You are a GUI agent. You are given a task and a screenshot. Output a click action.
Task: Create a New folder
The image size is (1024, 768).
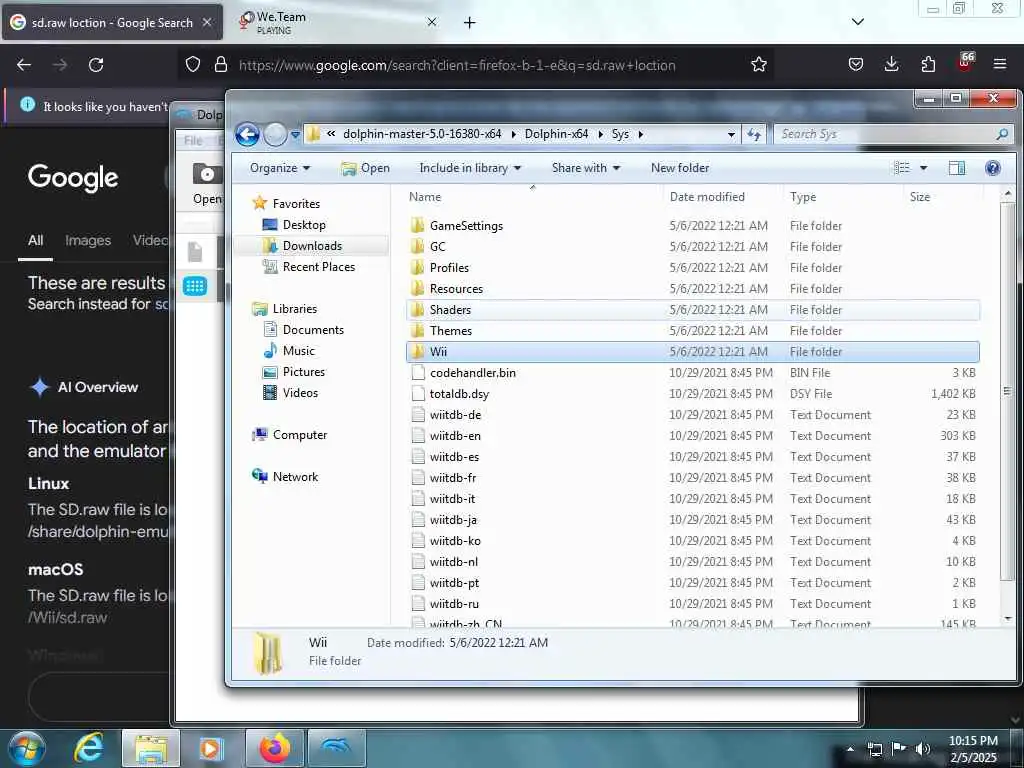(x=679, y=168)
